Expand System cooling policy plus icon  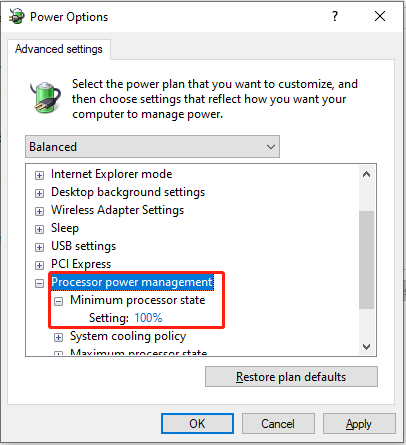pyautogui.click(x=58, y=338)
